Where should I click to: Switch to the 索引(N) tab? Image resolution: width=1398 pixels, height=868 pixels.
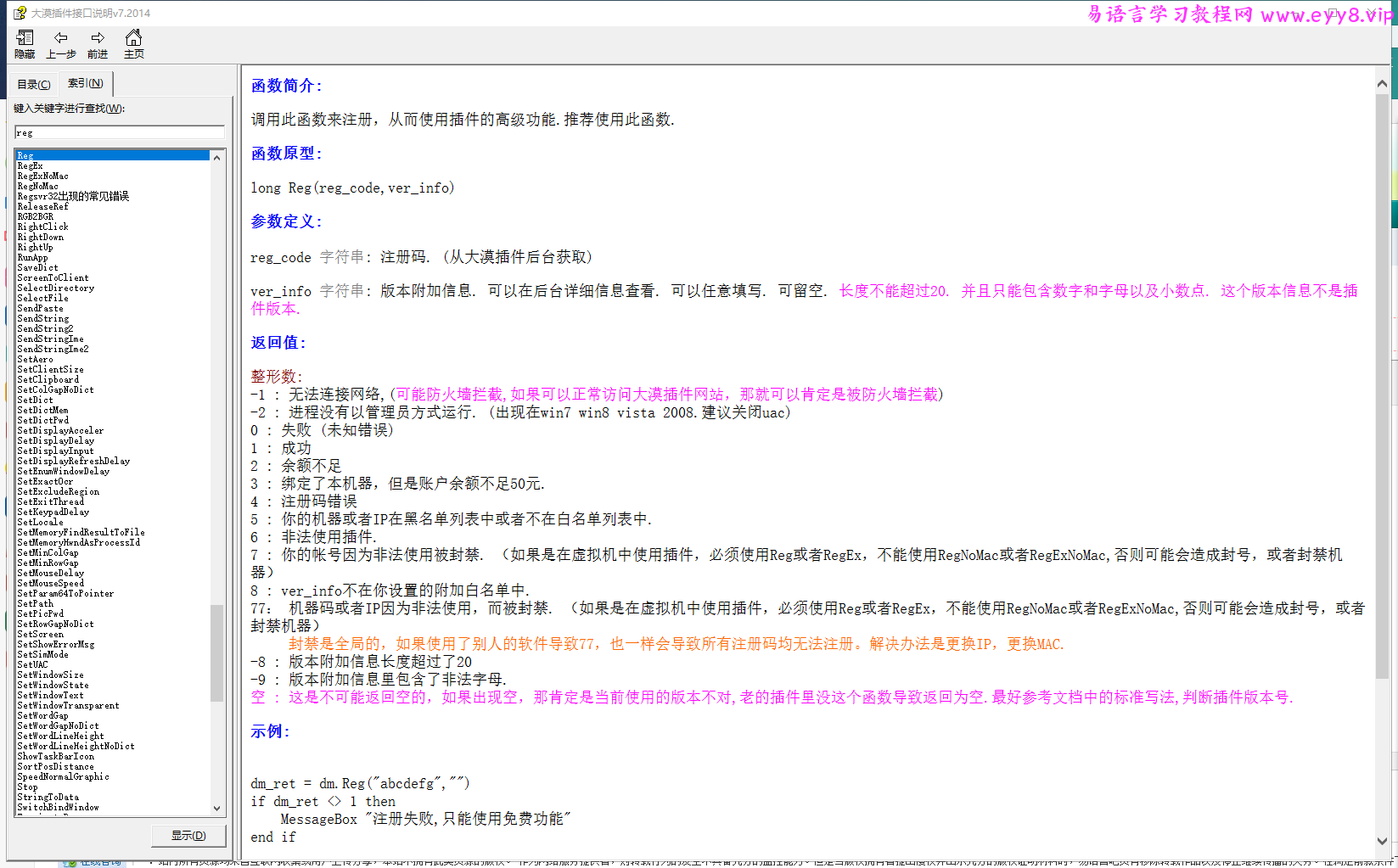point(86,83)
